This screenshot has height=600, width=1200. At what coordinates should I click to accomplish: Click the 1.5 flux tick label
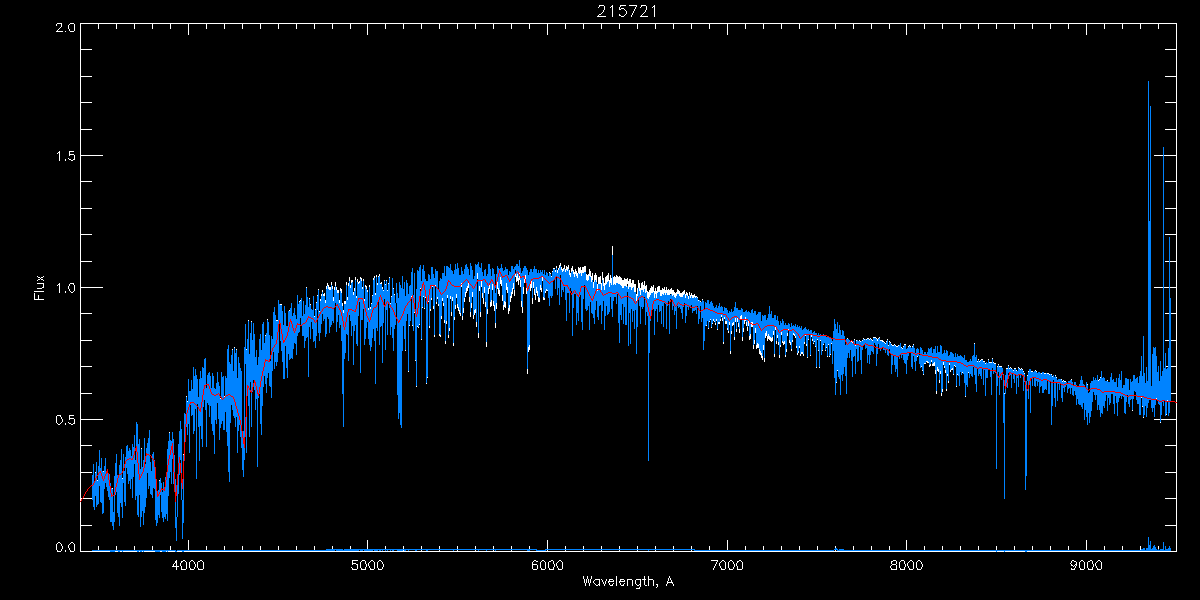(65, 156)
